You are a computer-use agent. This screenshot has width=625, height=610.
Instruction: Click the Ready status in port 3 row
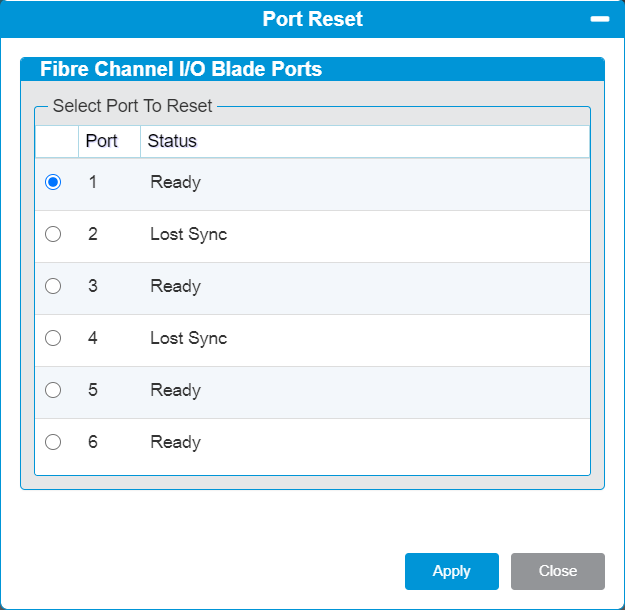point(175,287)
